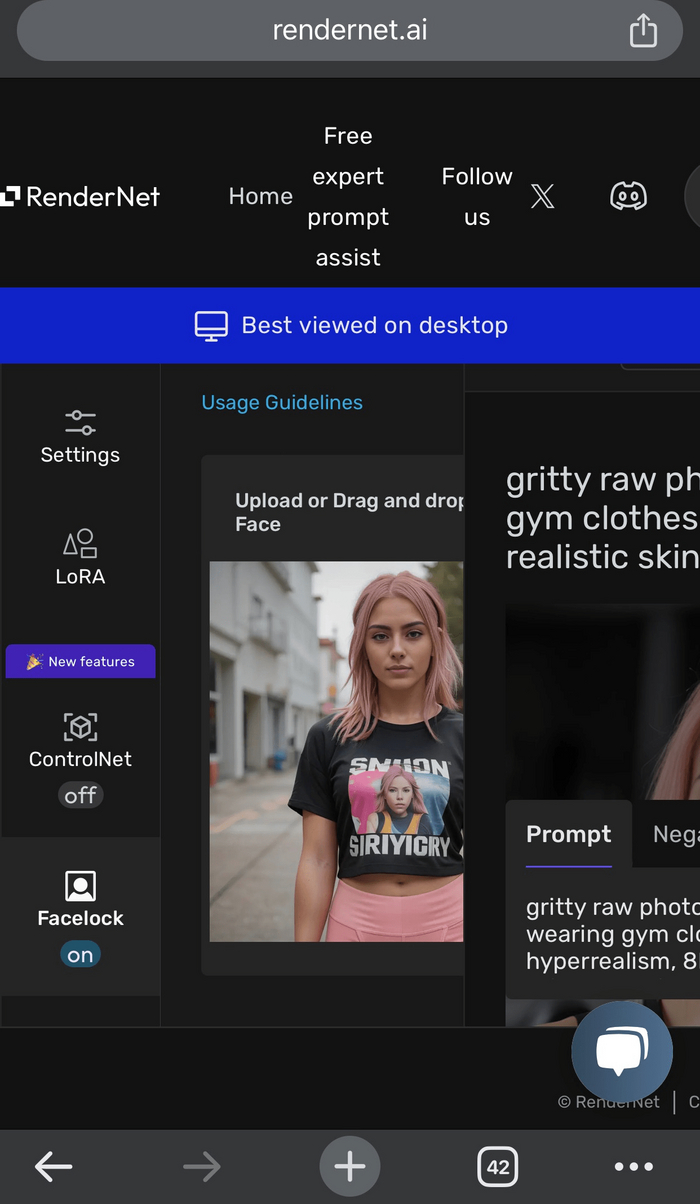Tap the new tab plus button
The image size is (700, 1204).
[350, 1166]
